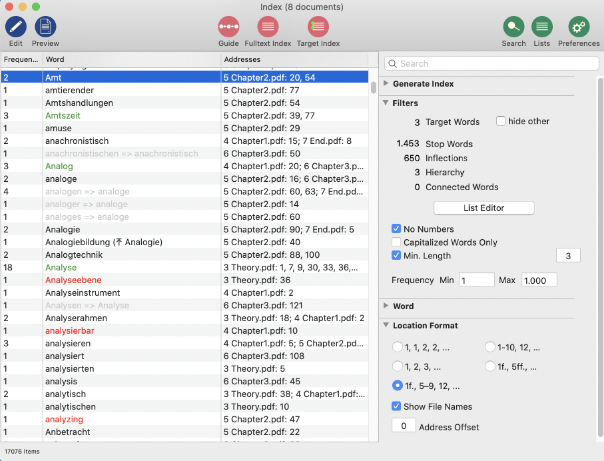Click the Frequency Max field
604x461 pixels.
539,280
